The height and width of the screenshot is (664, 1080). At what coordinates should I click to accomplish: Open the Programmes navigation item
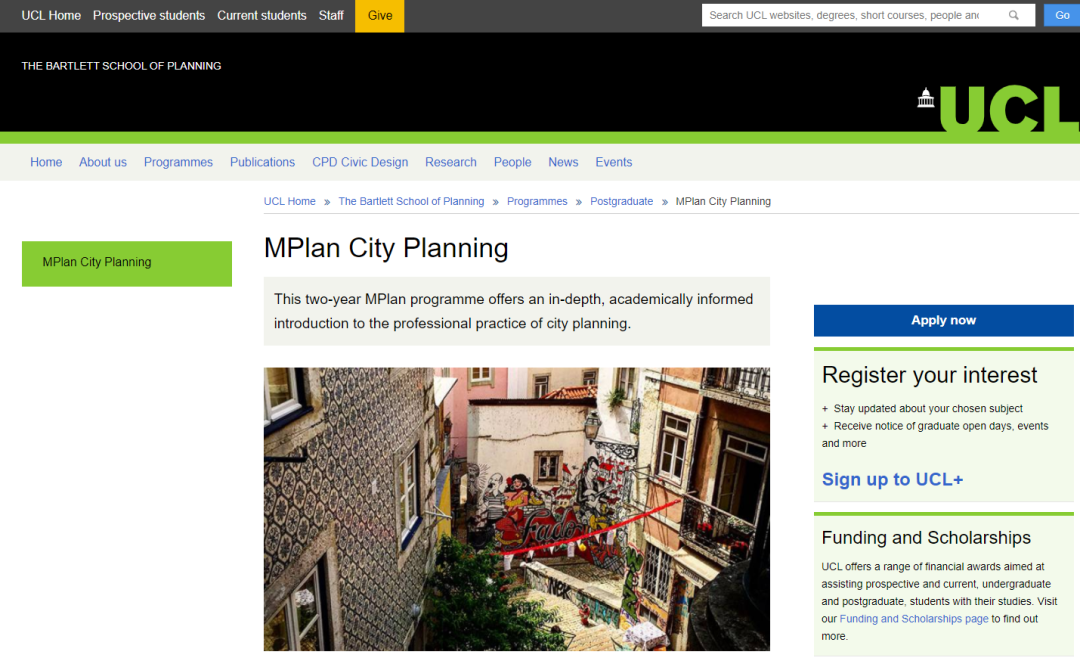pos(178,162)
